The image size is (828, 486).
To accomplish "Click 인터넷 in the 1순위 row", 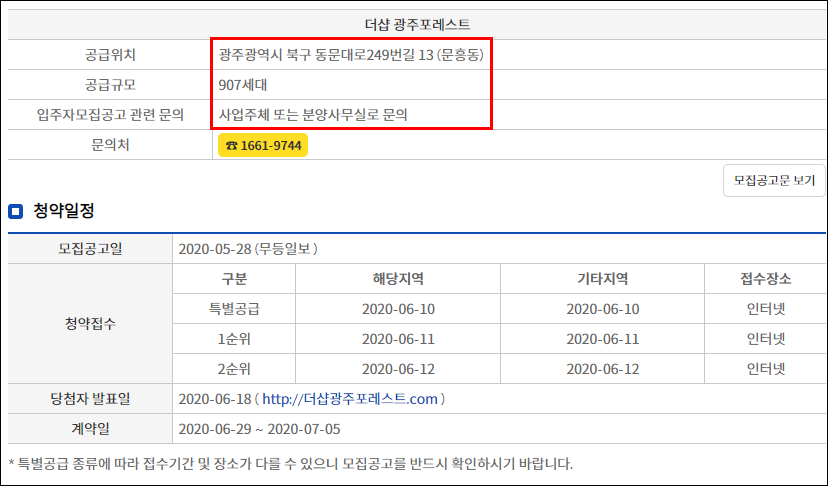I will click(766, 339).
